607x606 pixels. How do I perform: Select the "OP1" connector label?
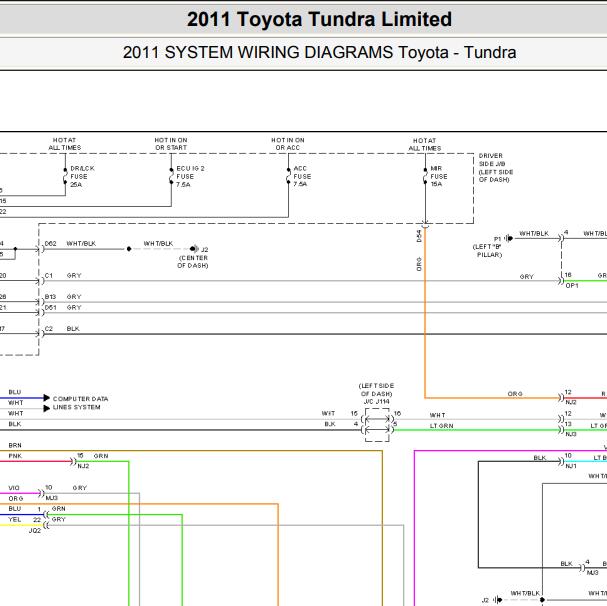572,286
